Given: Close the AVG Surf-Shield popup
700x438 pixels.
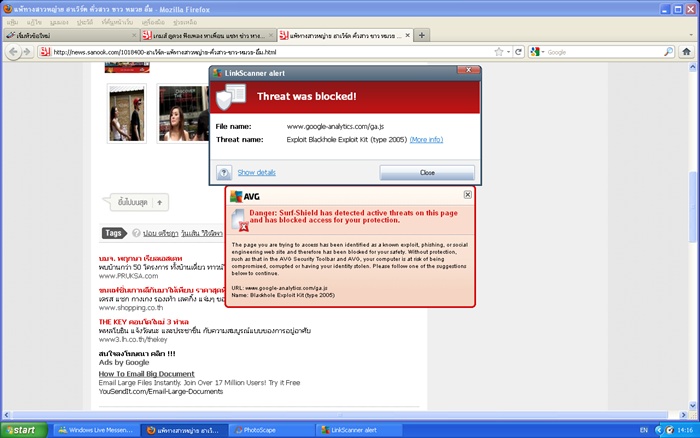Looking at the screenshot, I should click(467, 194).
